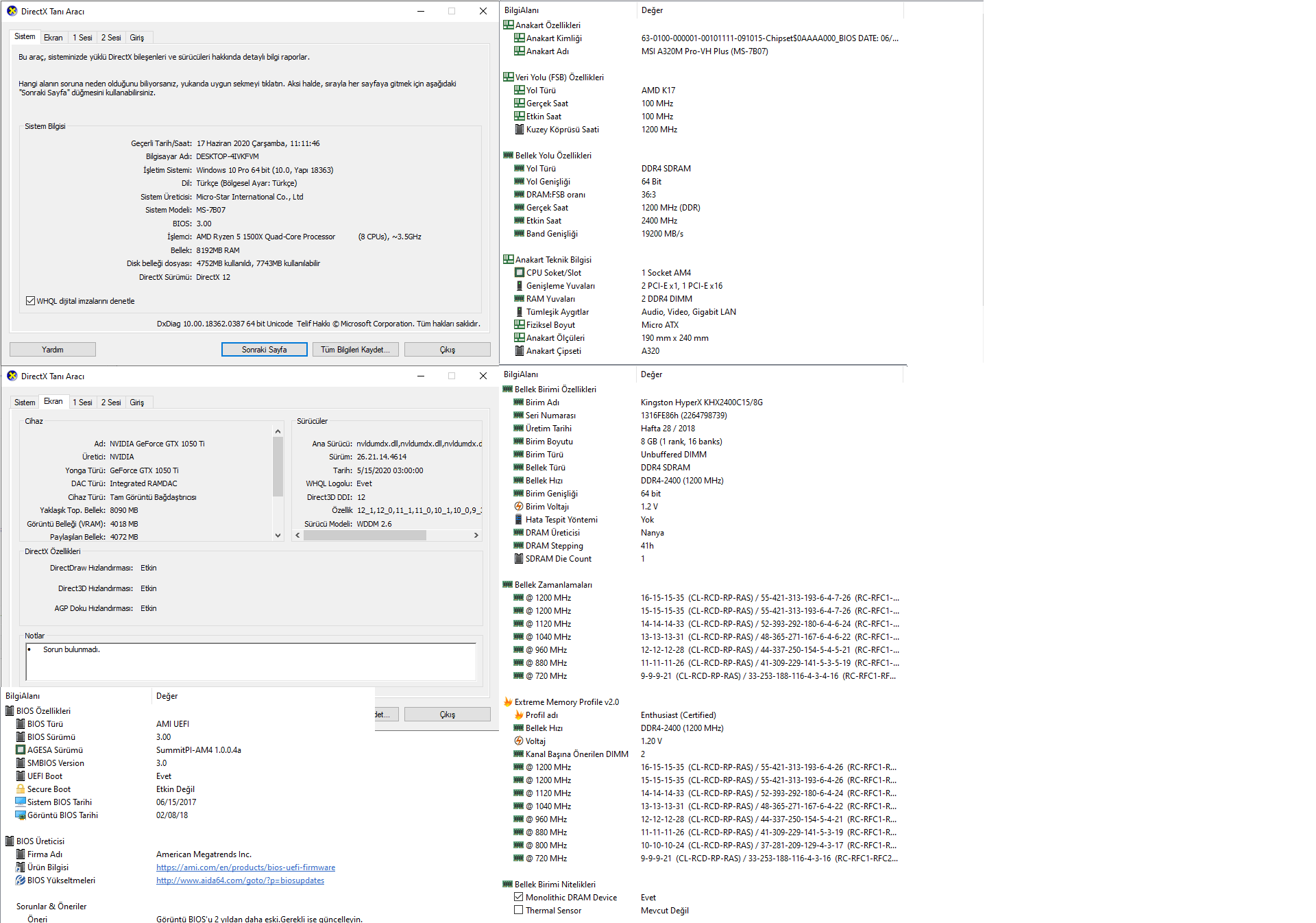This screenshot has height=923, width=1316.
Task: Switch to Ekran tab in upper window
Action: tap(53, 38)
